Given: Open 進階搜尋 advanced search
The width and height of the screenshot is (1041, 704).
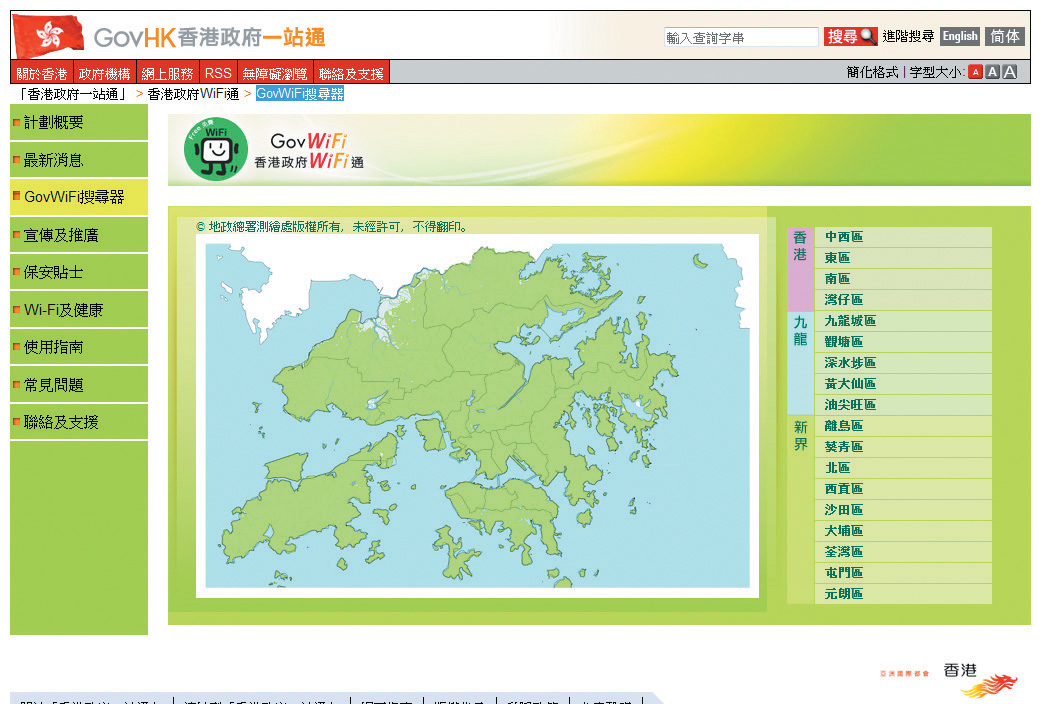Looking at the screenshot, I should 908,37.
